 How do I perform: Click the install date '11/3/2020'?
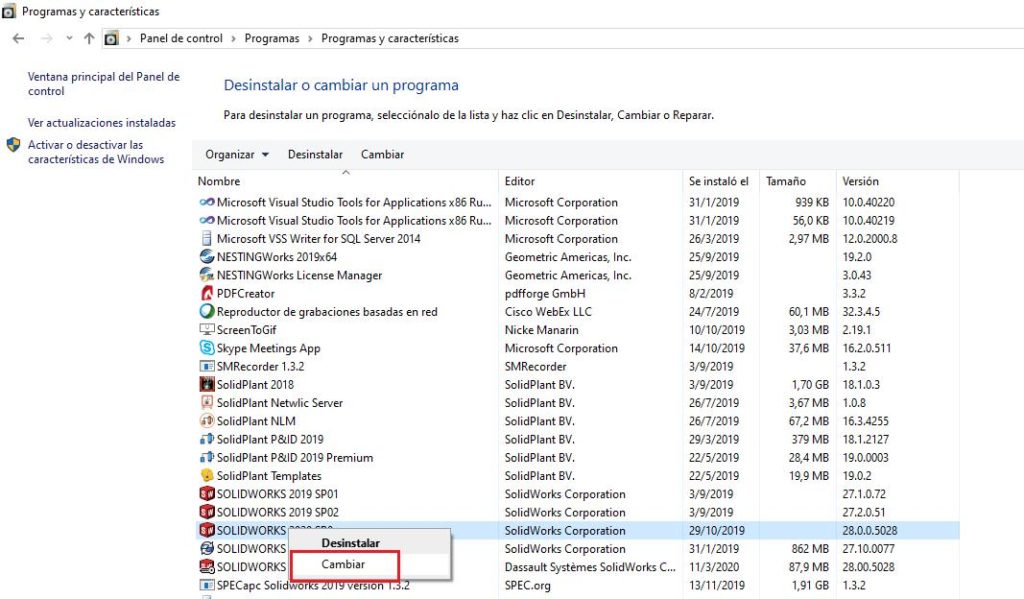pyautogui.click(x=714, y=567)
